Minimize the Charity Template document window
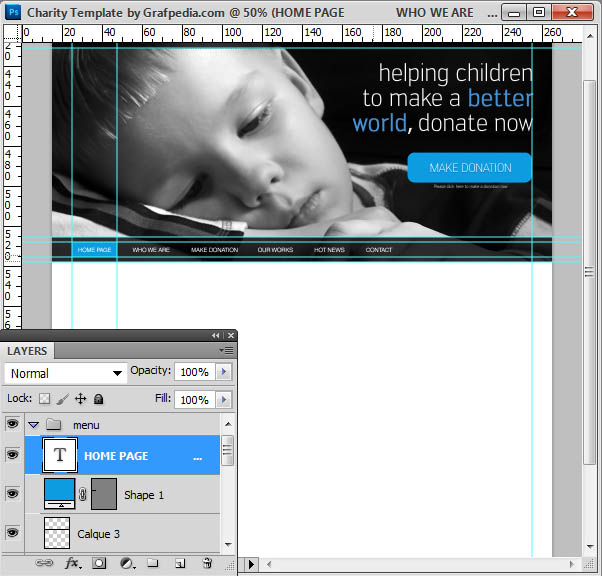Screen dimensions: 602x576 click(514, 13)
